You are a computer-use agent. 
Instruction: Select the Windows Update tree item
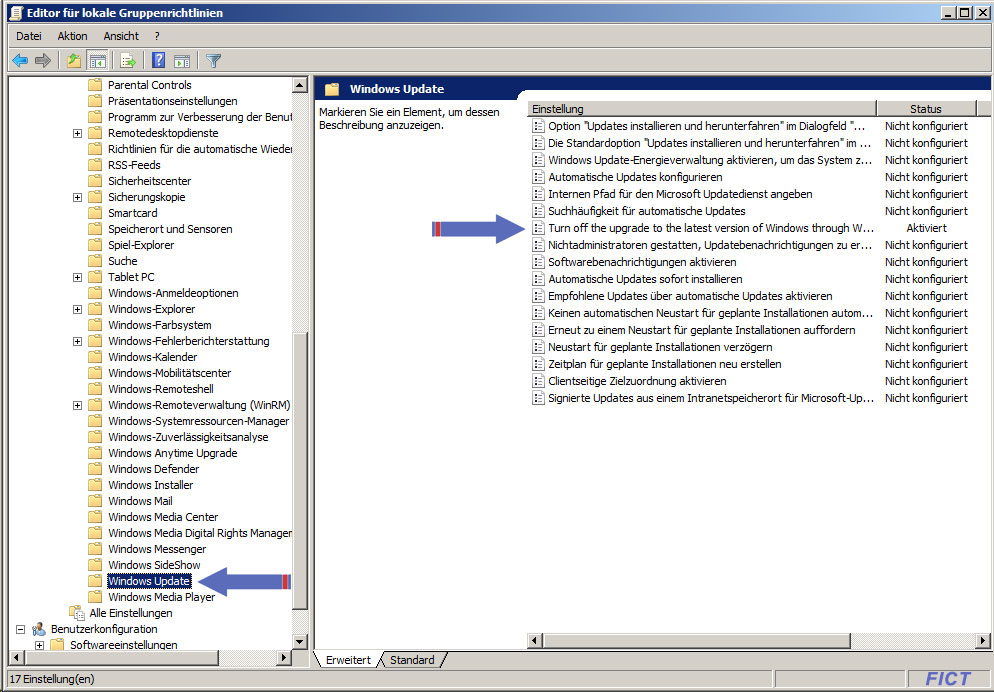[x=149, y=581]
